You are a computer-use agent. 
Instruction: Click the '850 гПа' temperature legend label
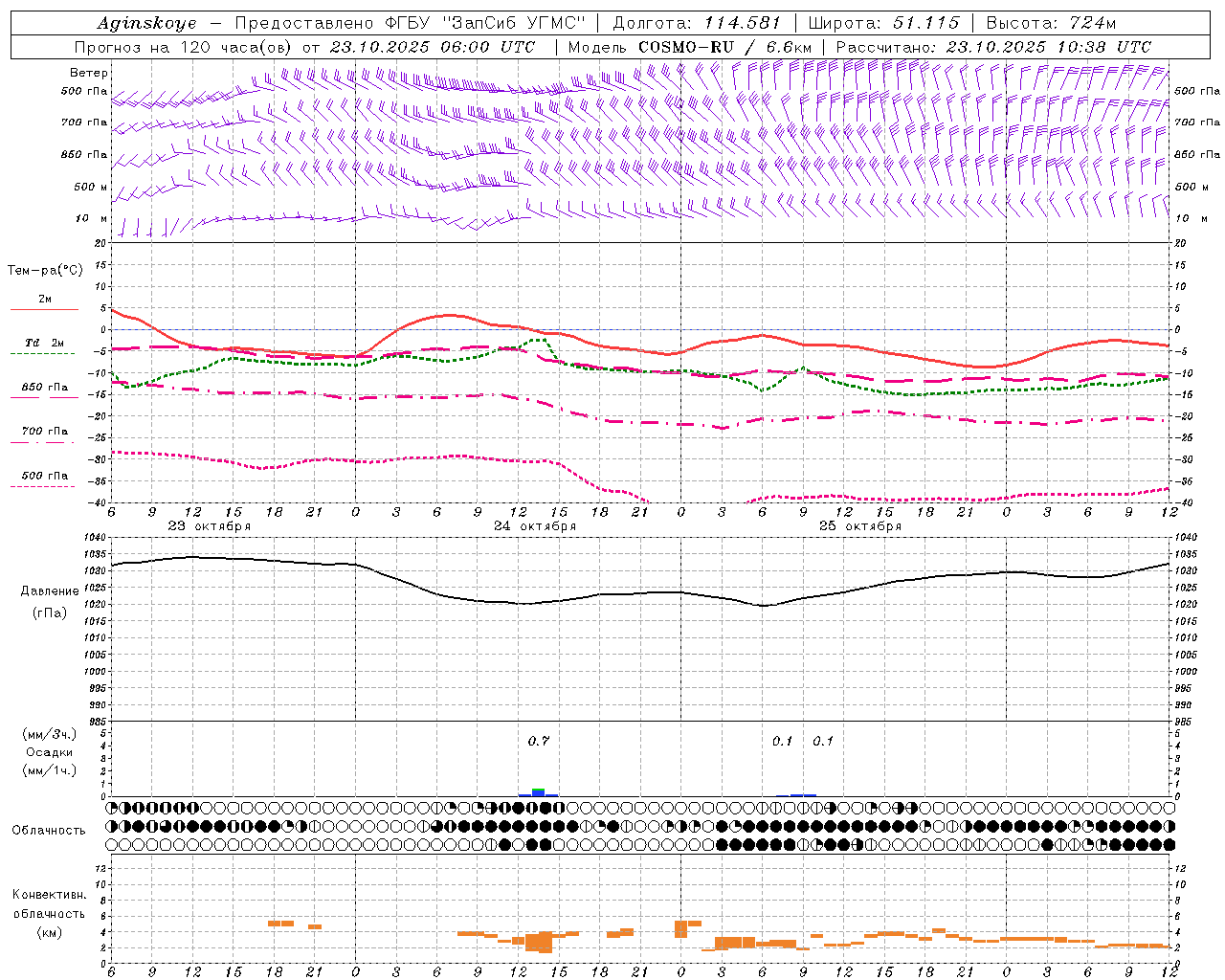(x=45, y=388)
